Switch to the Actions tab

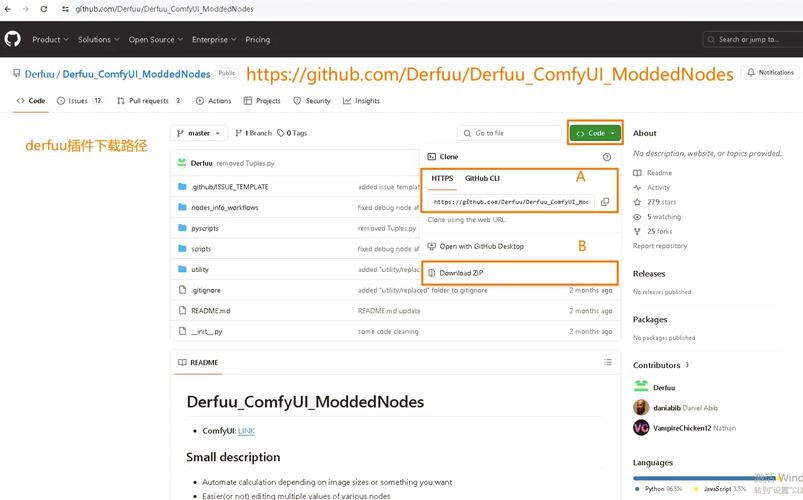[214, 101]
